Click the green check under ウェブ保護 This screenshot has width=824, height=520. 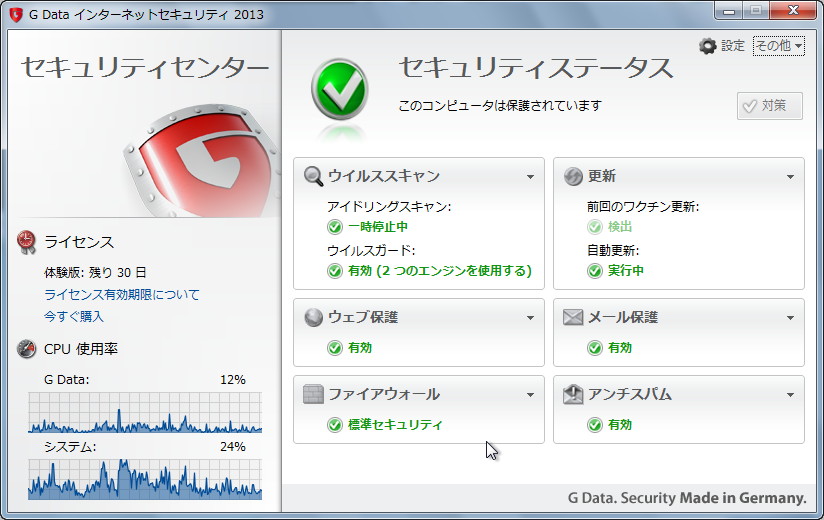pos(335,348)
